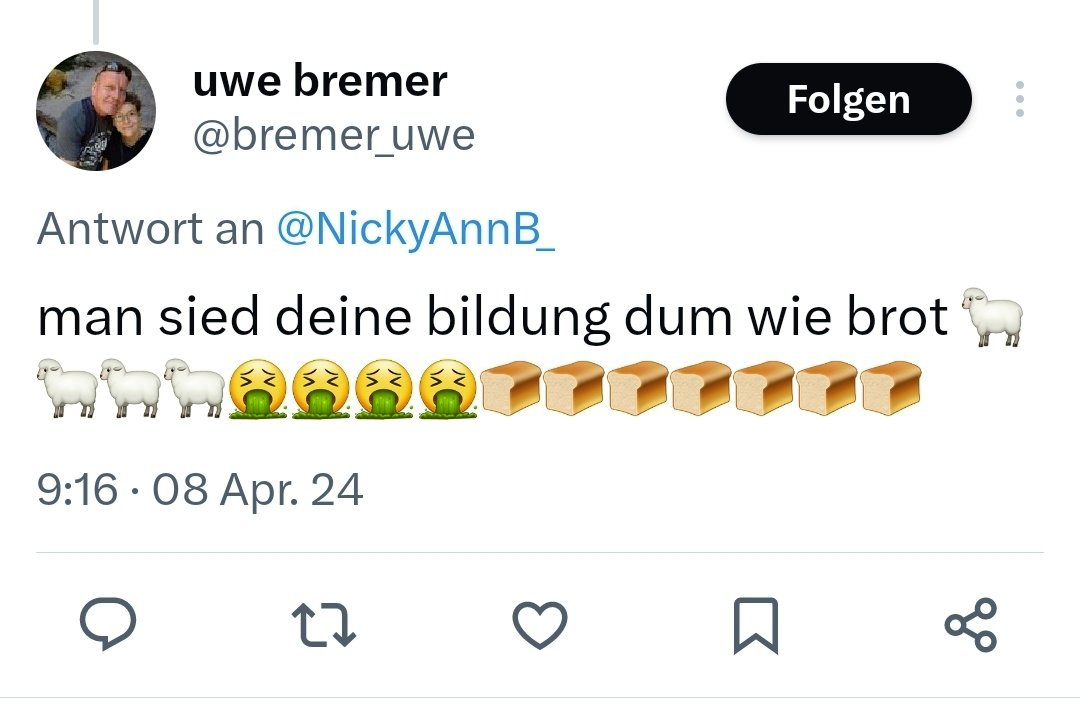Like the tweet with the heart icon

(x=540, y=625)
